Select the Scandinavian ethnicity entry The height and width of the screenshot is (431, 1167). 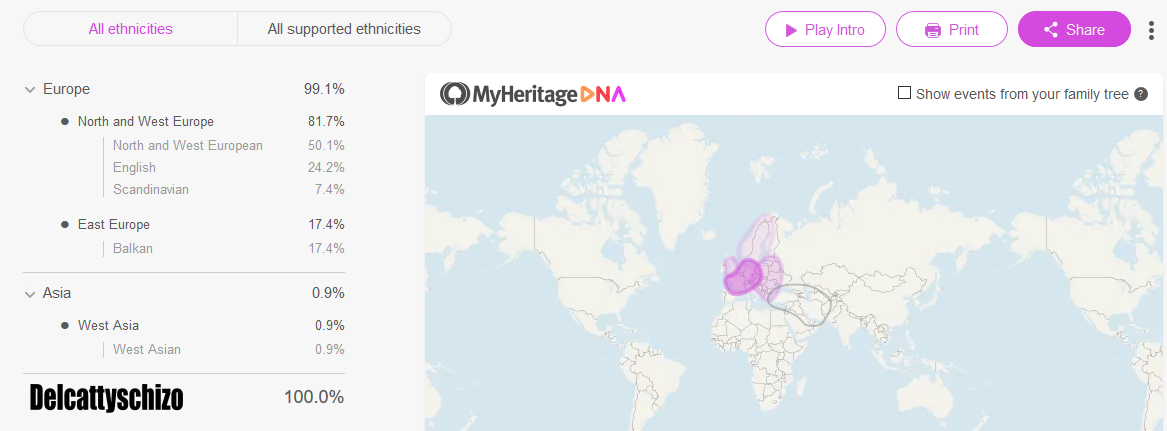click(151, 189)
